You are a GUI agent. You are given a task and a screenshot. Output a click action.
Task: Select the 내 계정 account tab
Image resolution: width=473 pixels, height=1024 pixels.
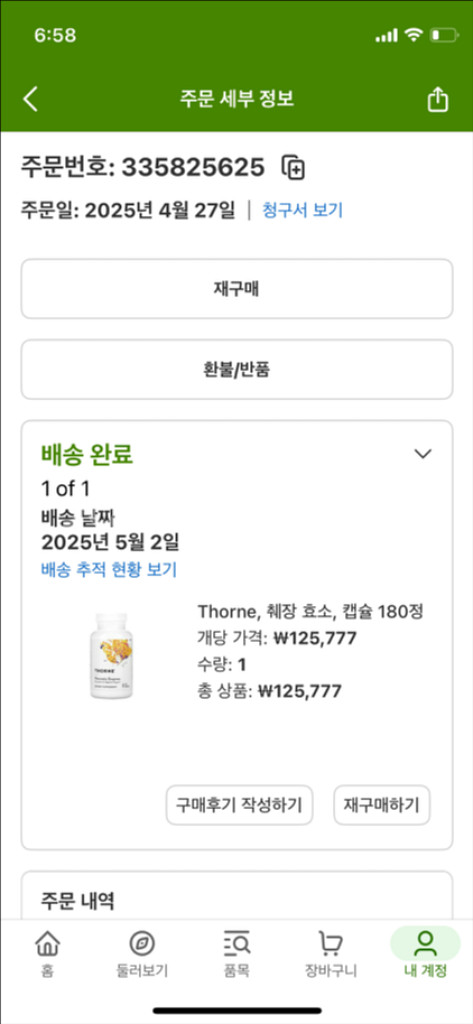(x=425, y=953)
